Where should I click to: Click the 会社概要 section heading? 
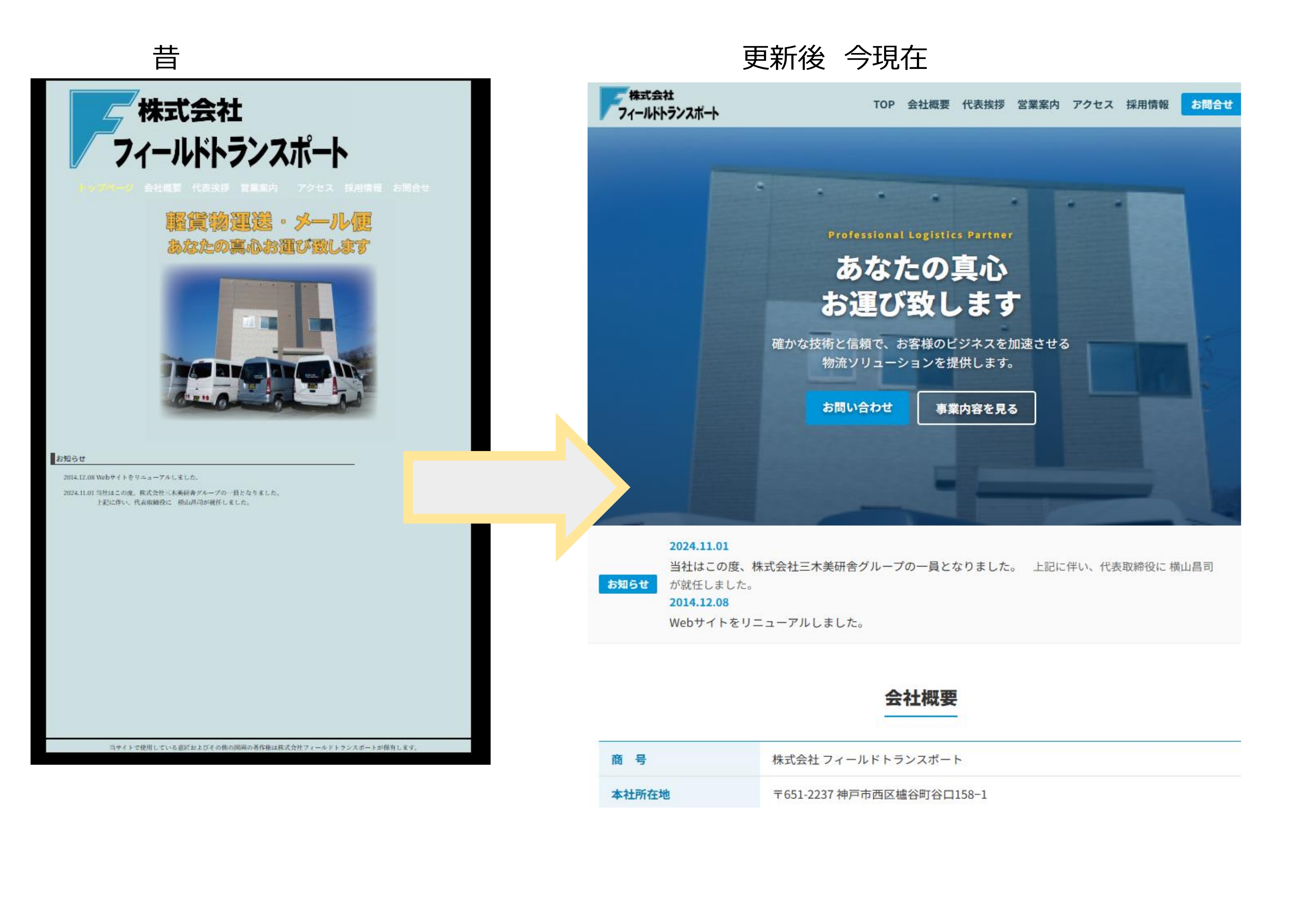pos(920,698)
